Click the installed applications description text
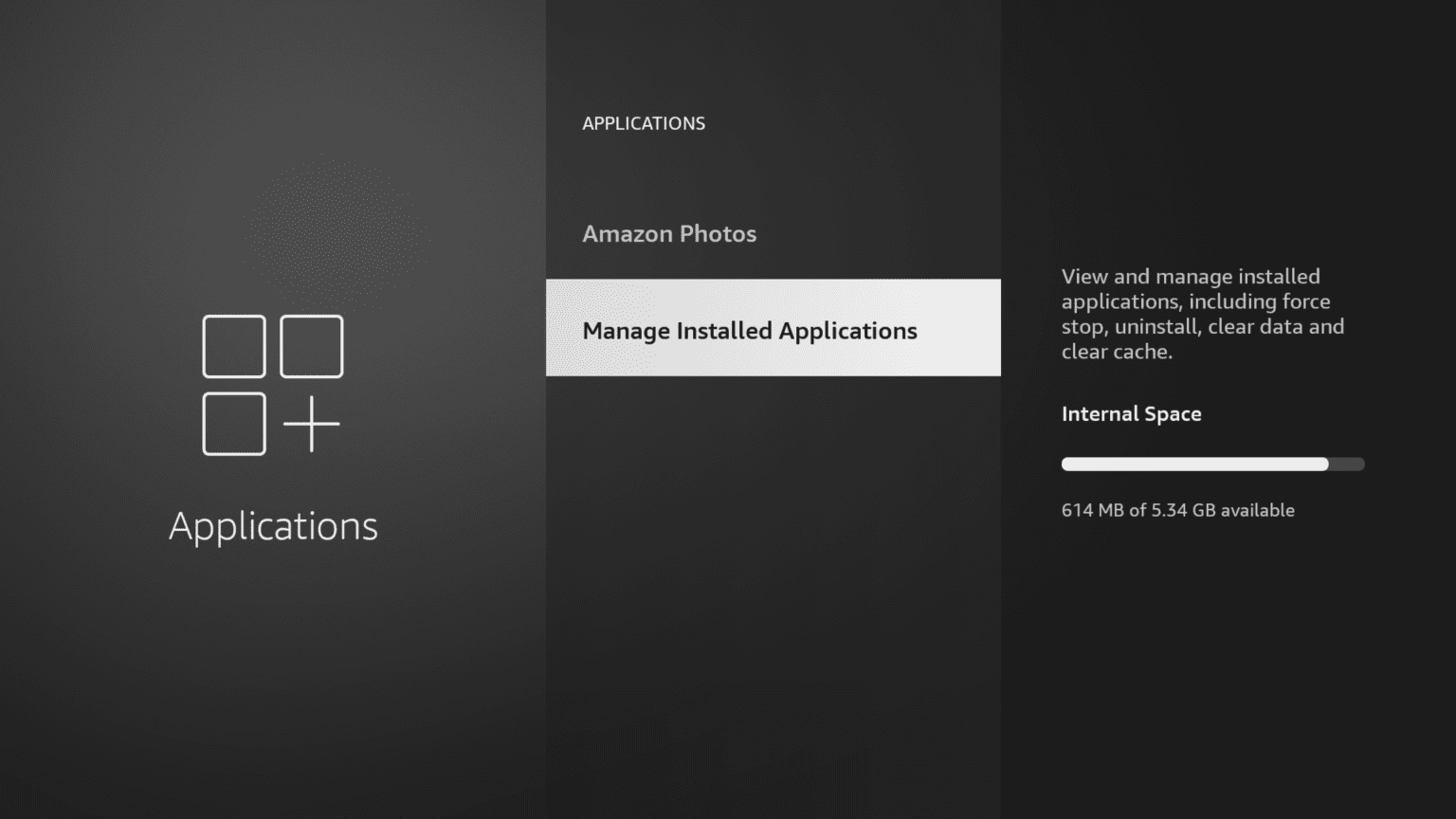Image resolution: width=1456 pixels, height=819 pixels. (1202, 313)
